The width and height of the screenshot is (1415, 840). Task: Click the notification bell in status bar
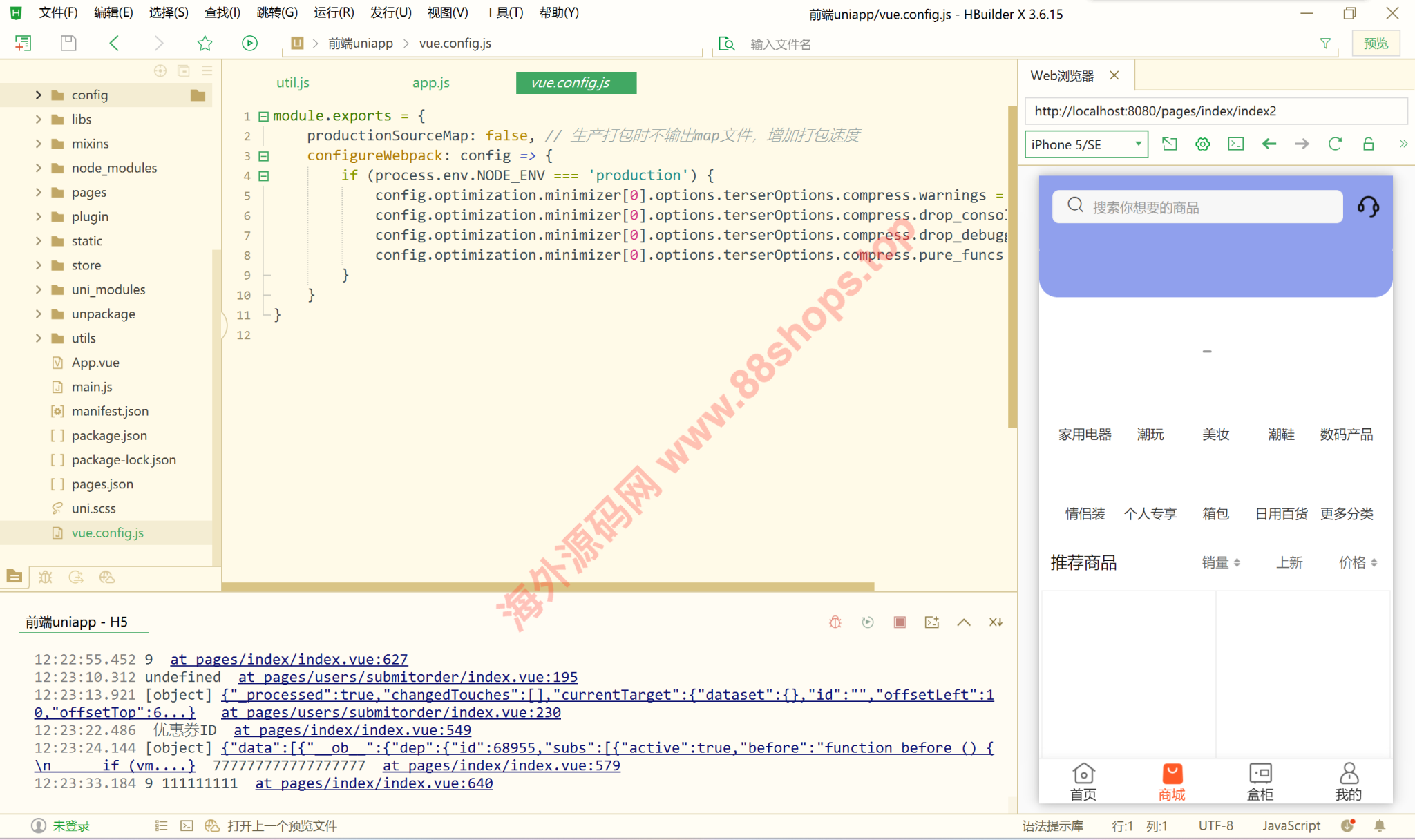pos(1379,825)
